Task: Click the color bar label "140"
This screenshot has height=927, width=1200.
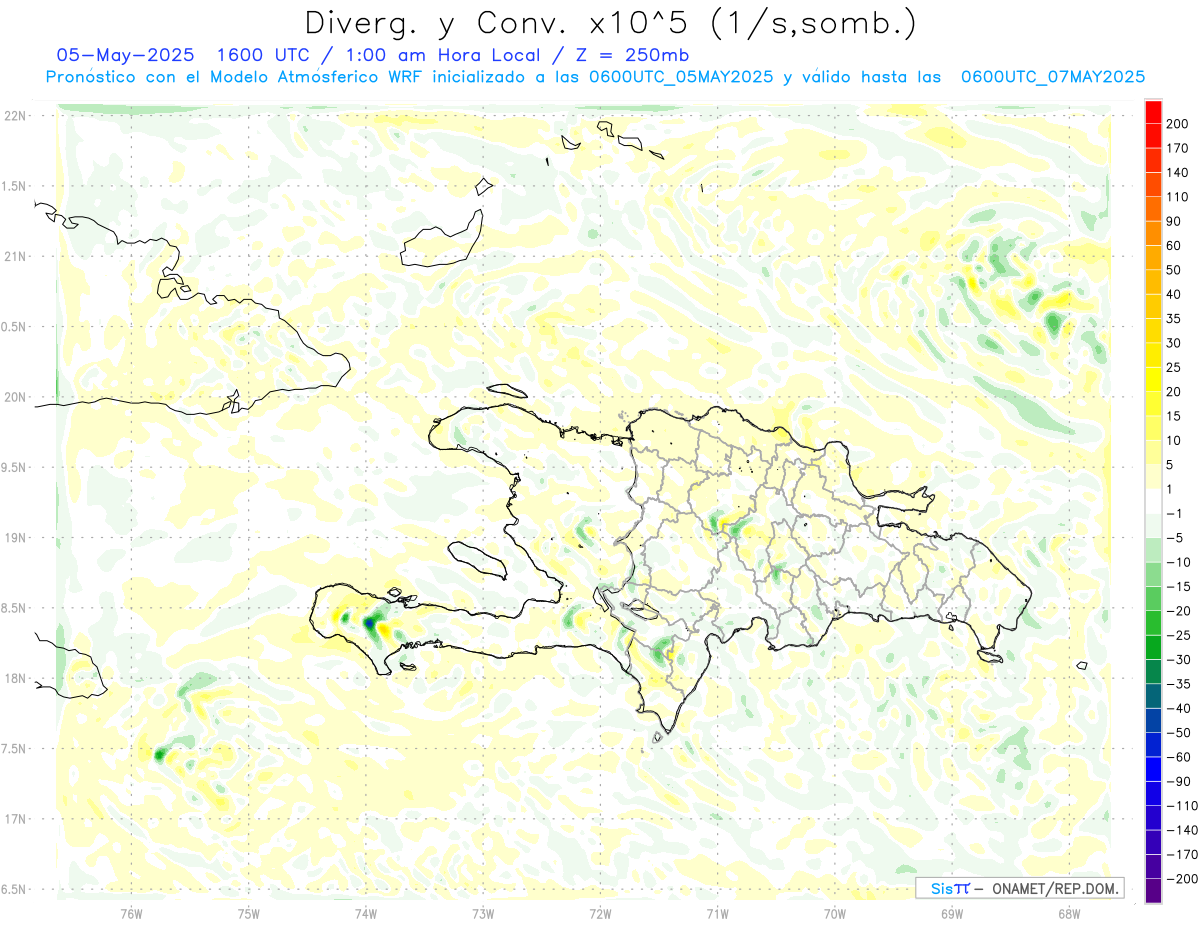Action: 1177,172
